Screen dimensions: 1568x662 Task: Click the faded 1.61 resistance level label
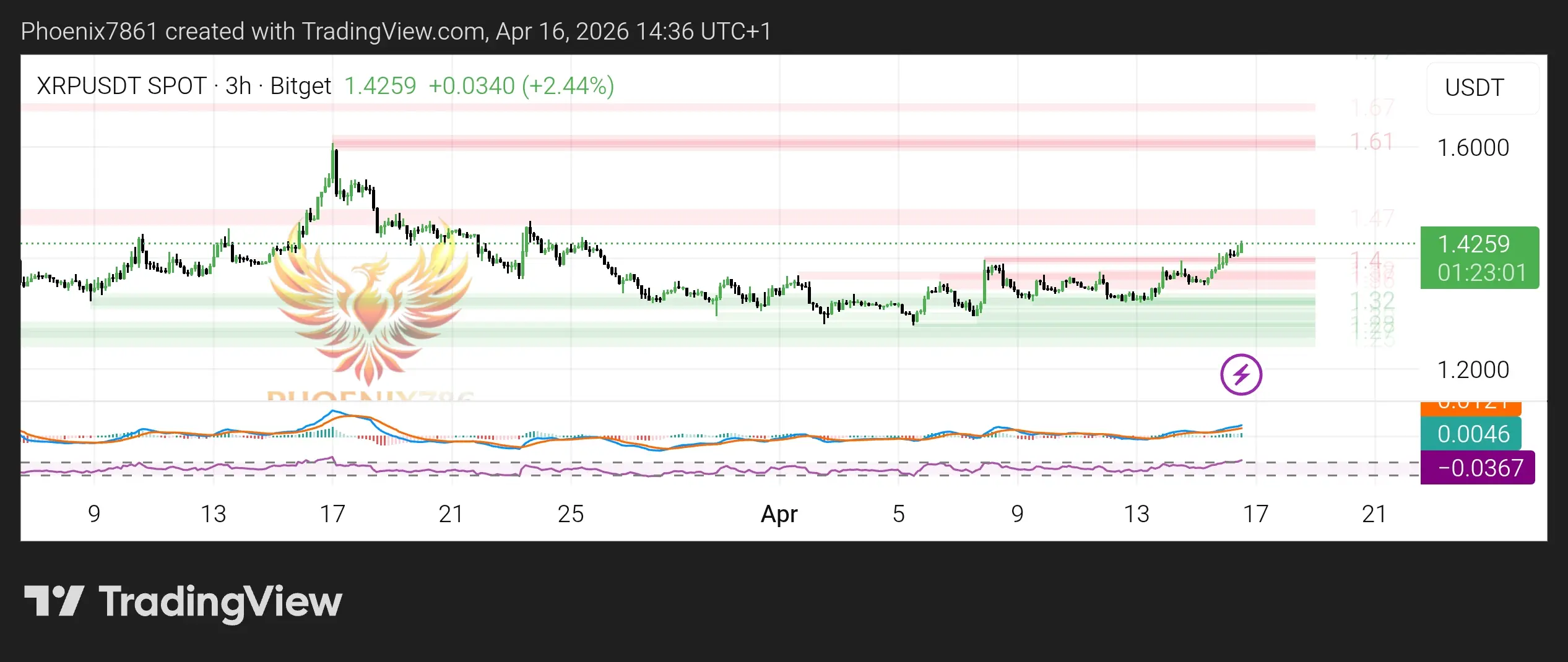pyautogui.click(x=1372, y=142)
